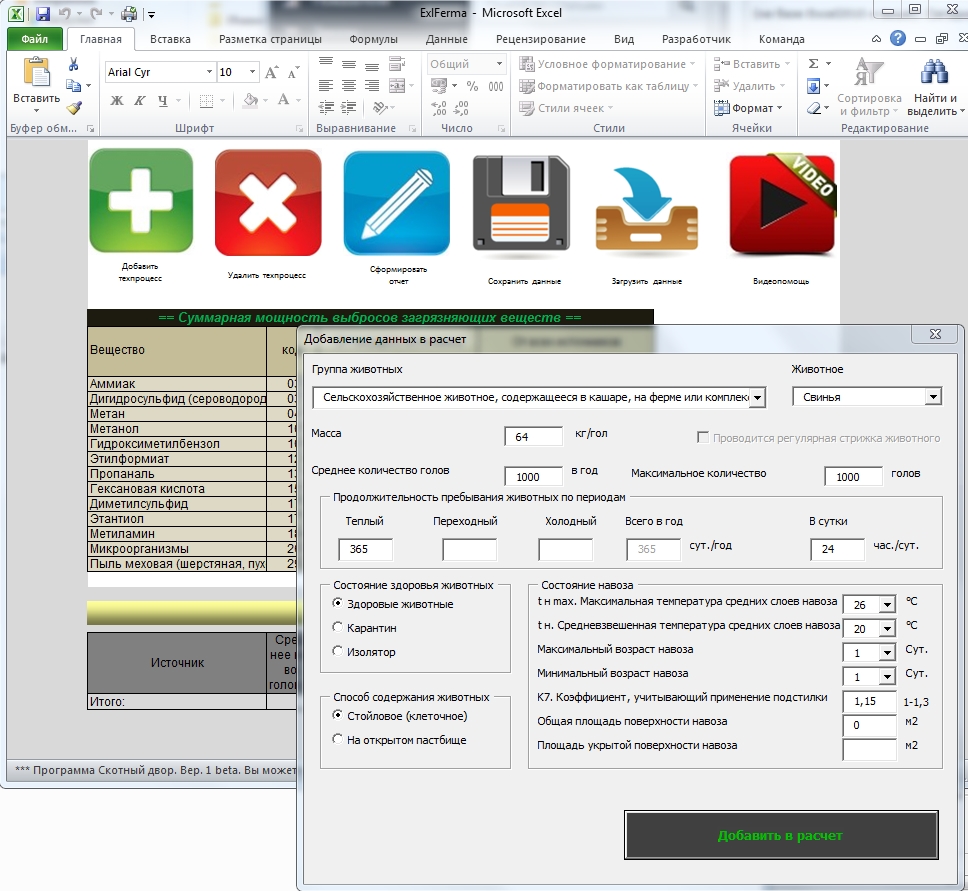Open the Животное dropdown showing Свинья
The height and width of the screenshot is (891, 968).
click(x=933, y=396)
